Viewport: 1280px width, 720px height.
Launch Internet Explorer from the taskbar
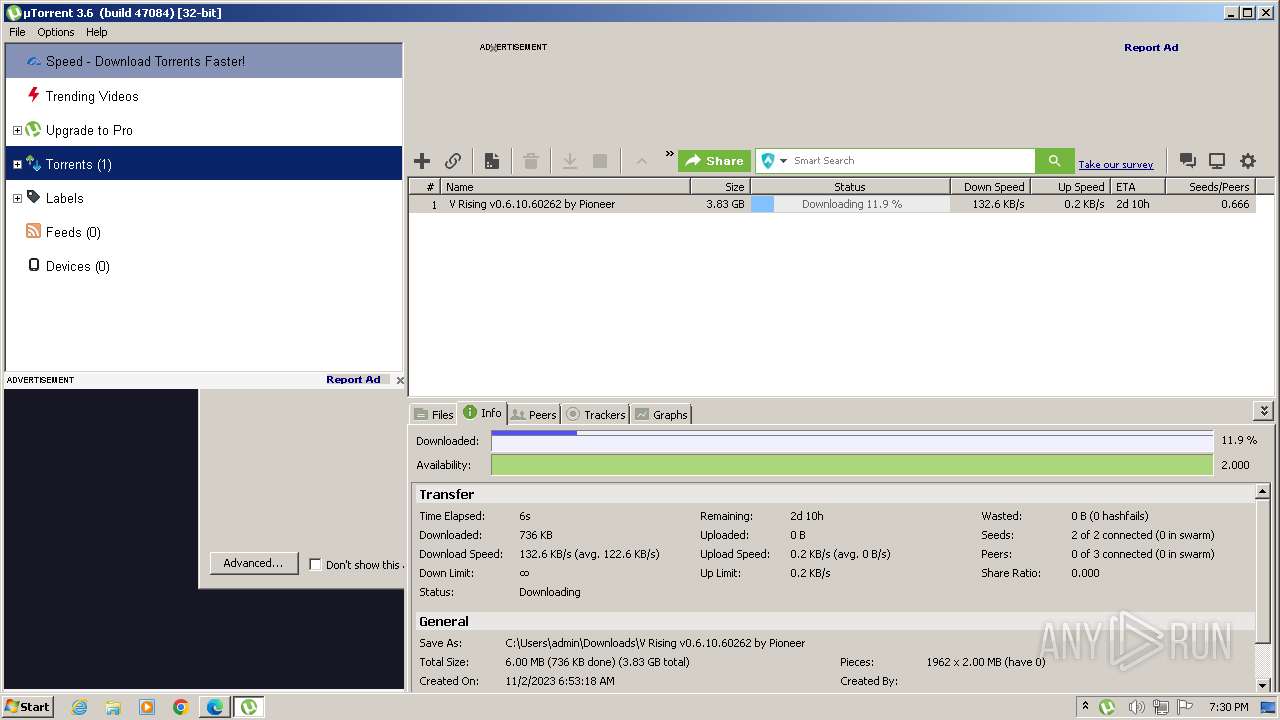click(79, 707)
